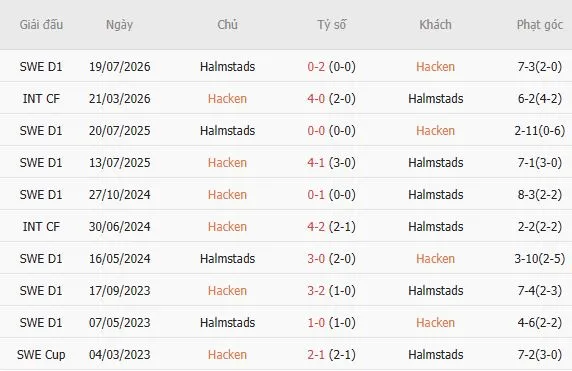Viewport: 572px width, 371px height.
Task: Click the SWE Cup league label
Action: (41, 355)
